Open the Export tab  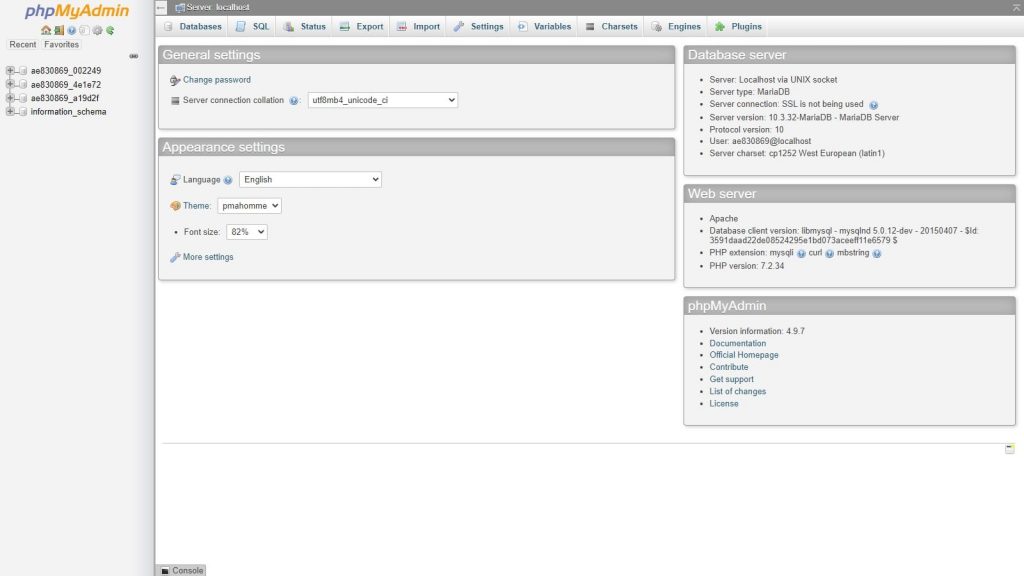361,26
